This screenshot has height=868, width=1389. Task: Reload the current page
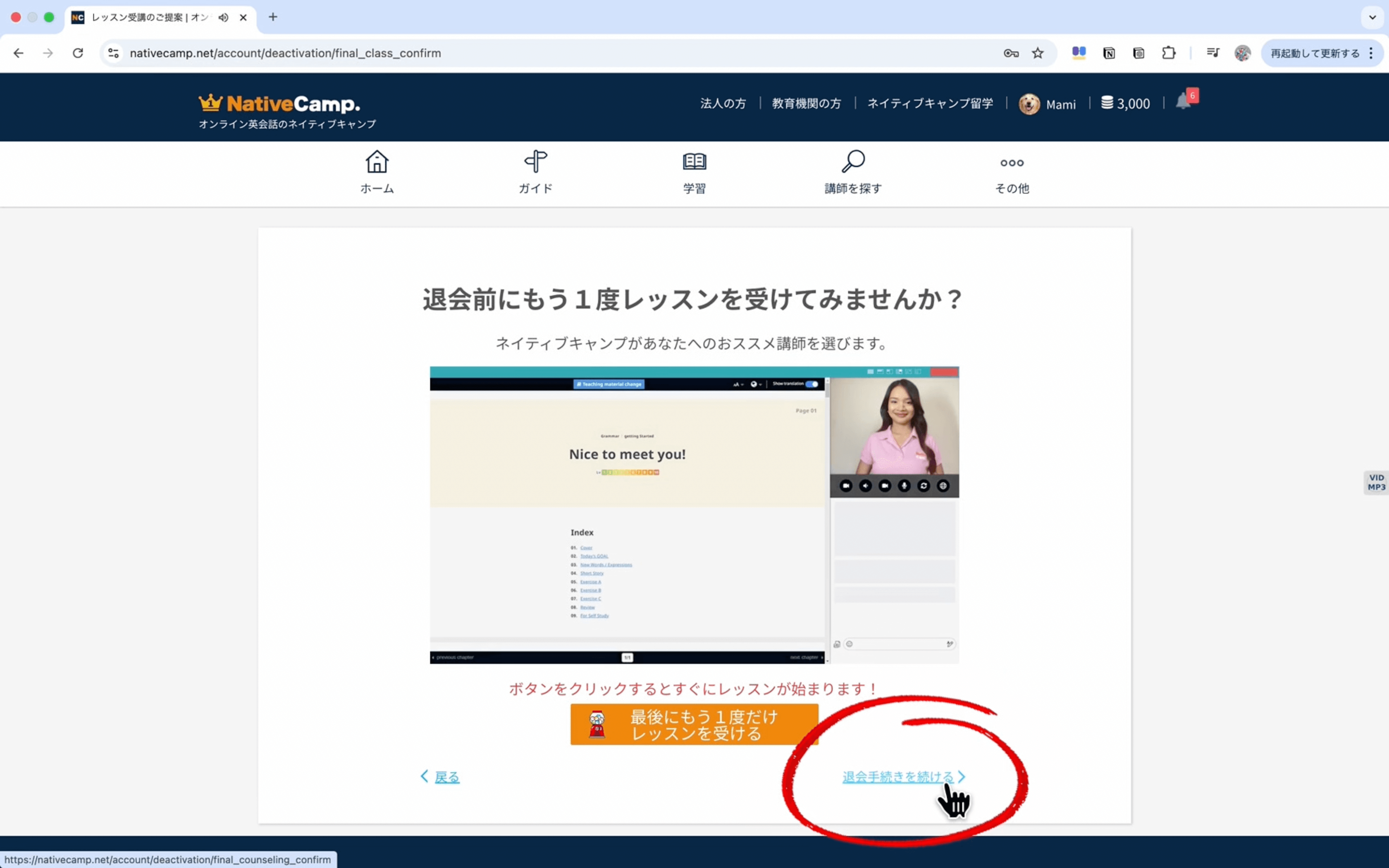click(x=78, y=53)
